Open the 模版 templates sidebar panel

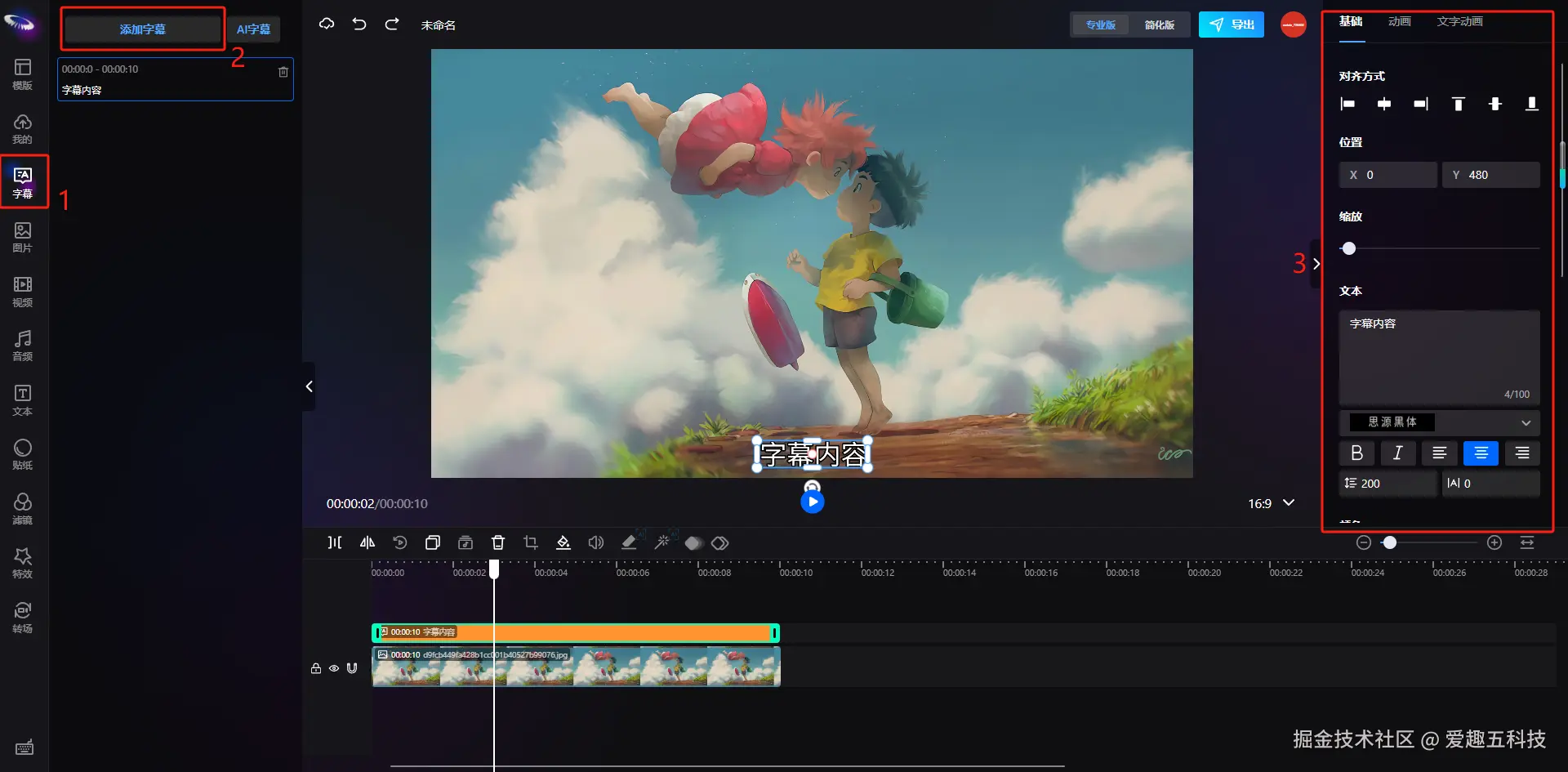click(23, 74)
